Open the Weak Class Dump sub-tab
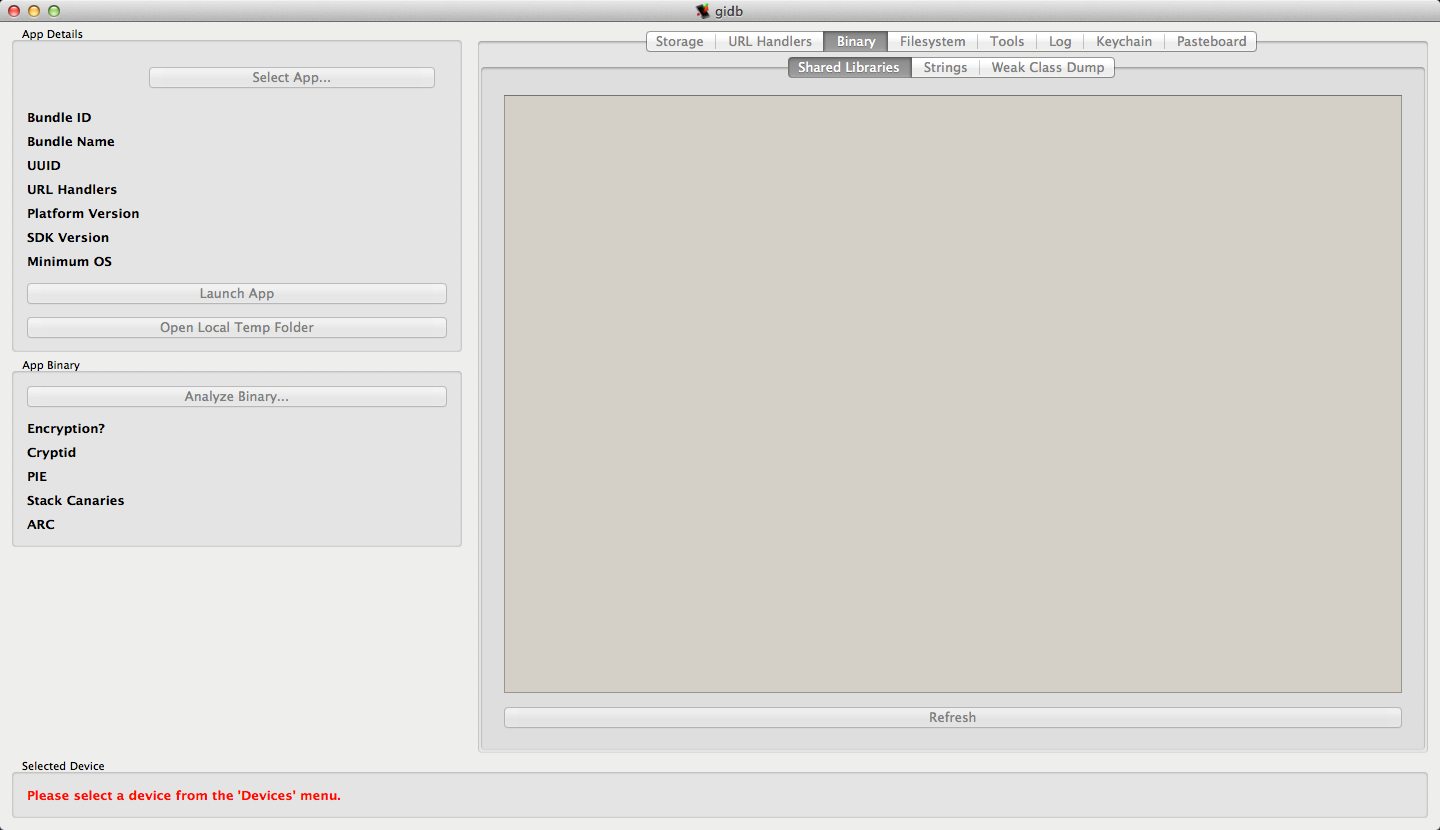This screenshot has height=830, width=1440. 1047,67
